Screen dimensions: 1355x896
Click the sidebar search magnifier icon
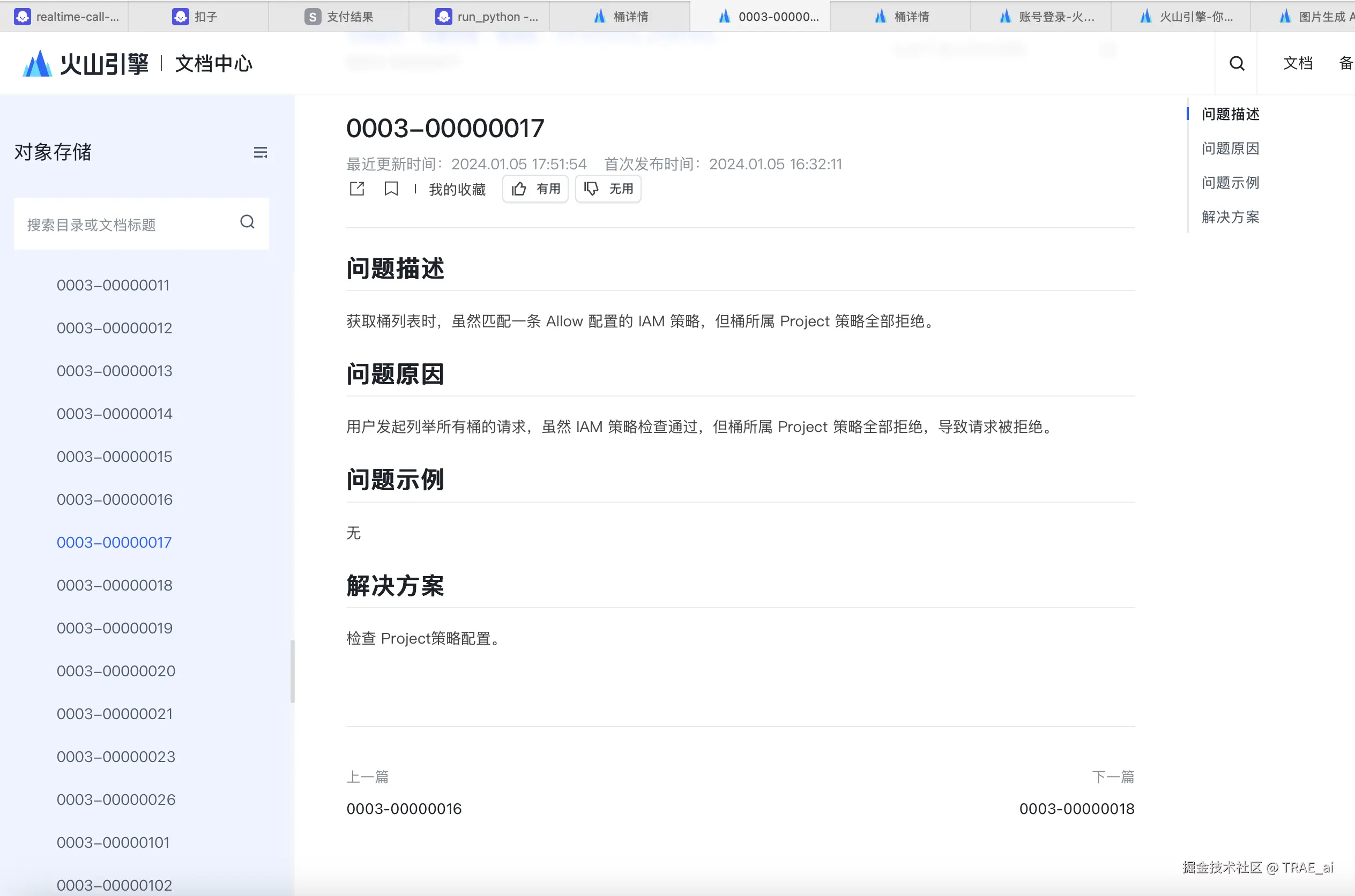pos(247,222)
